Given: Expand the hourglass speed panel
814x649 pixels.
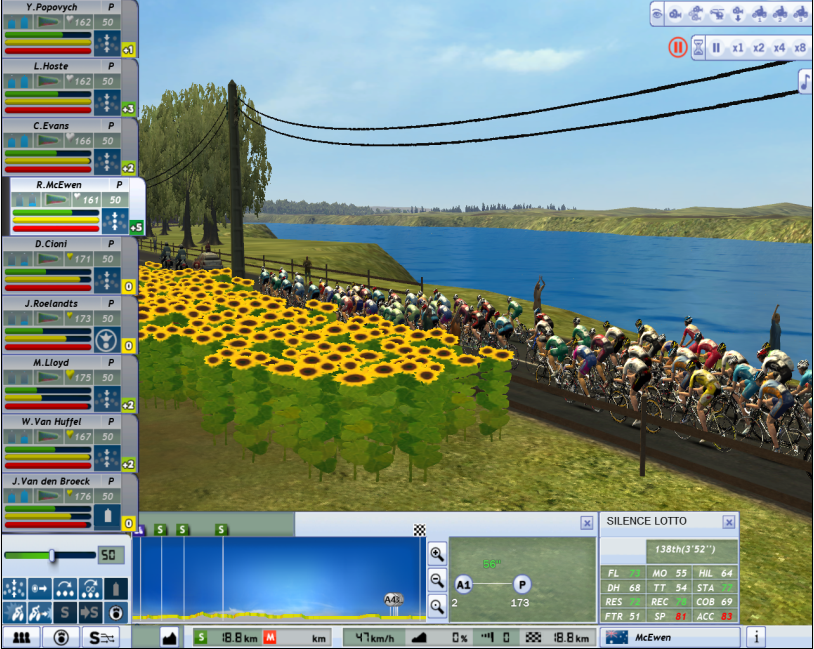Looking at the screenshot, I should (x=698, y=48).
